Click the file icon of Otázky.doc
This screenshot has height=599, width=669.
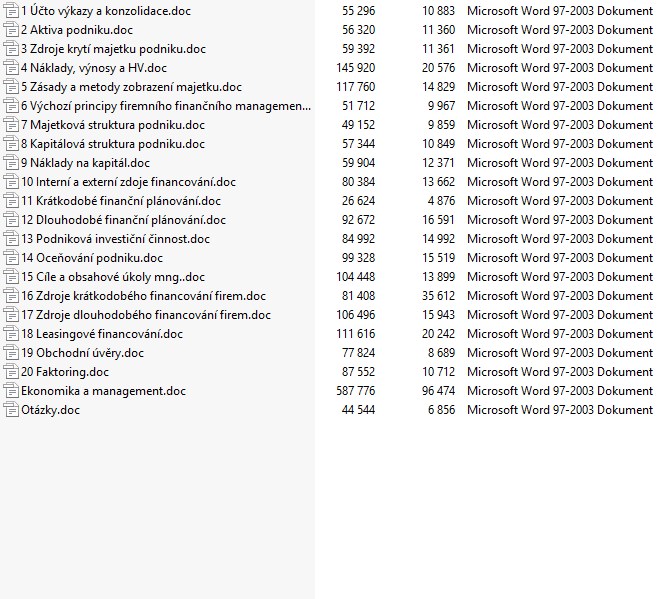[x=11, y=410]
